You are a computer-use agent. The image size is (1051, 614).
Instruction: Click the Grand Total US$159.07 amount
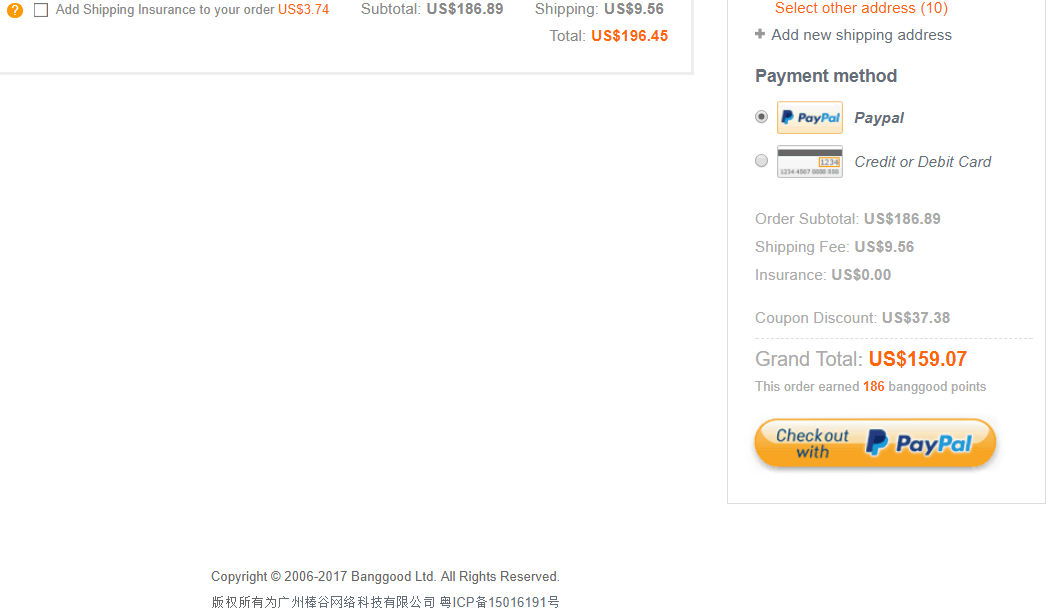point(918,359)
